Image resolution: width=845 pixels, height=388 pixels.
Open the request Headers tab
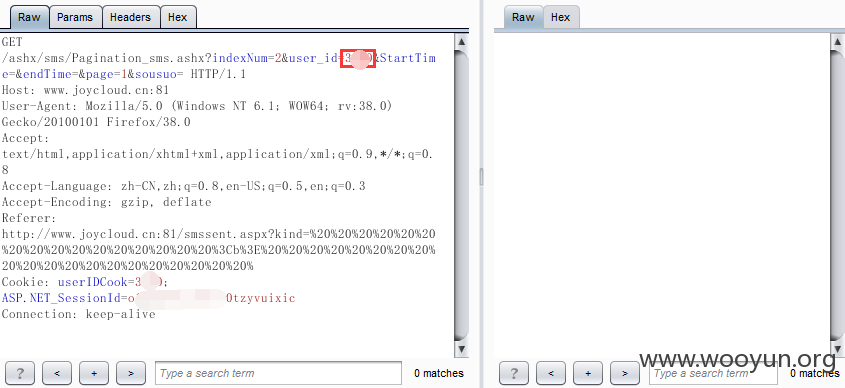(130, 17)
